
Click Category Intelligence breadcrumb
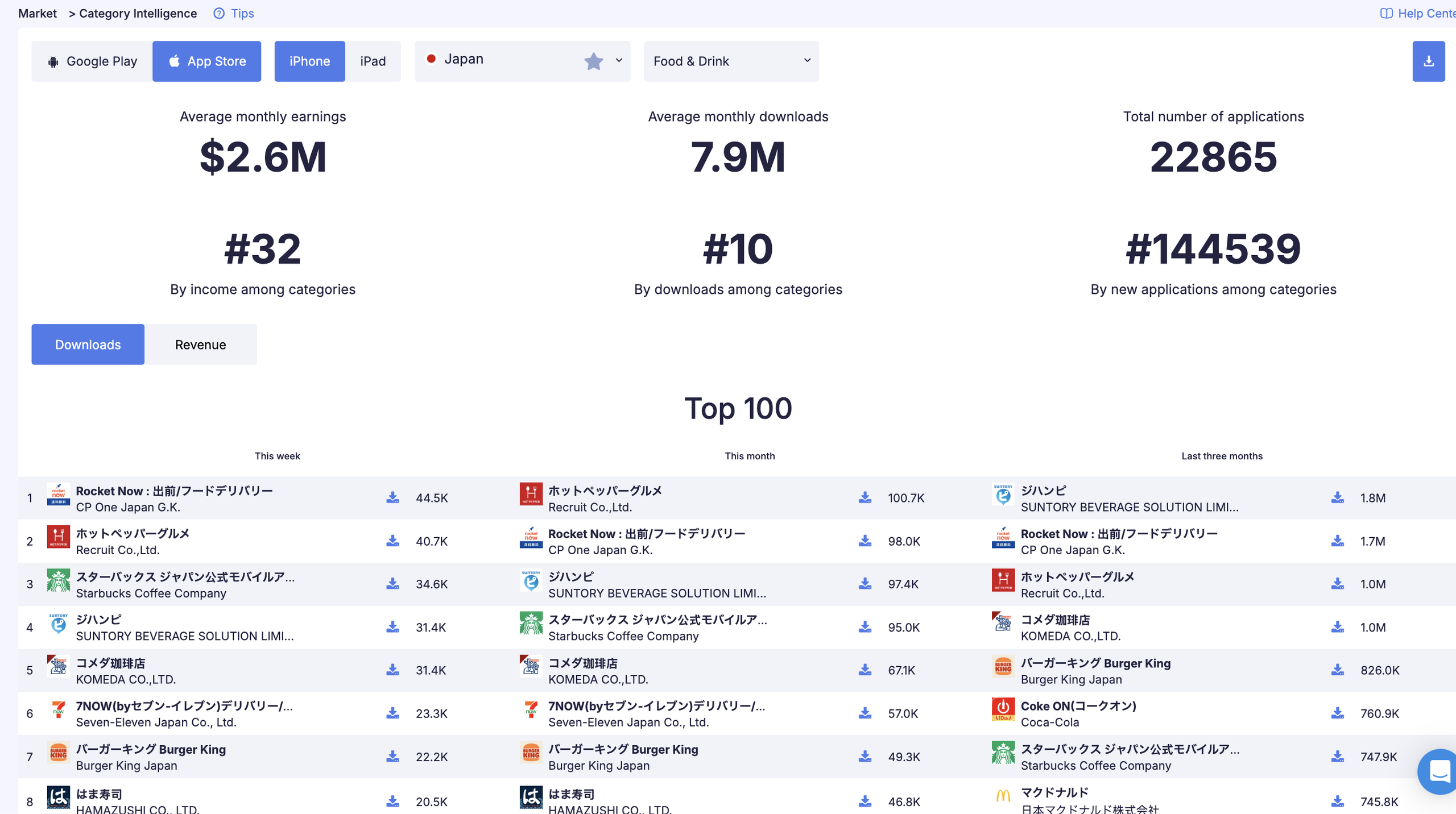[x=138, y=13]
